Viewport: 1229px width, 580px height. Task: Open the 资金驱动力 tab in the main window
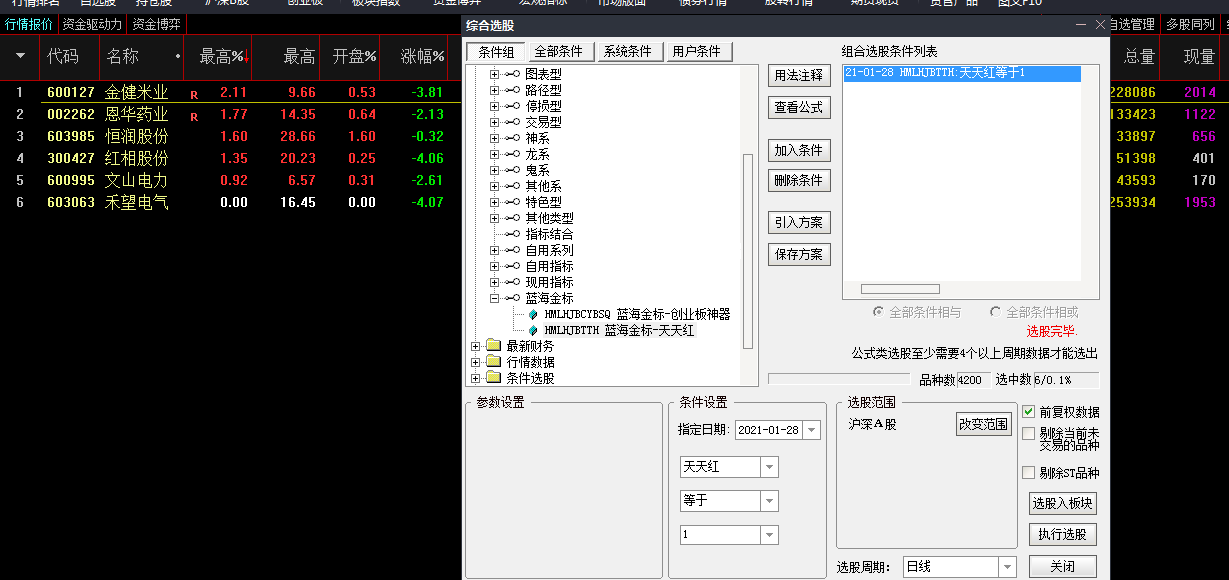click(x=92, y=24)
